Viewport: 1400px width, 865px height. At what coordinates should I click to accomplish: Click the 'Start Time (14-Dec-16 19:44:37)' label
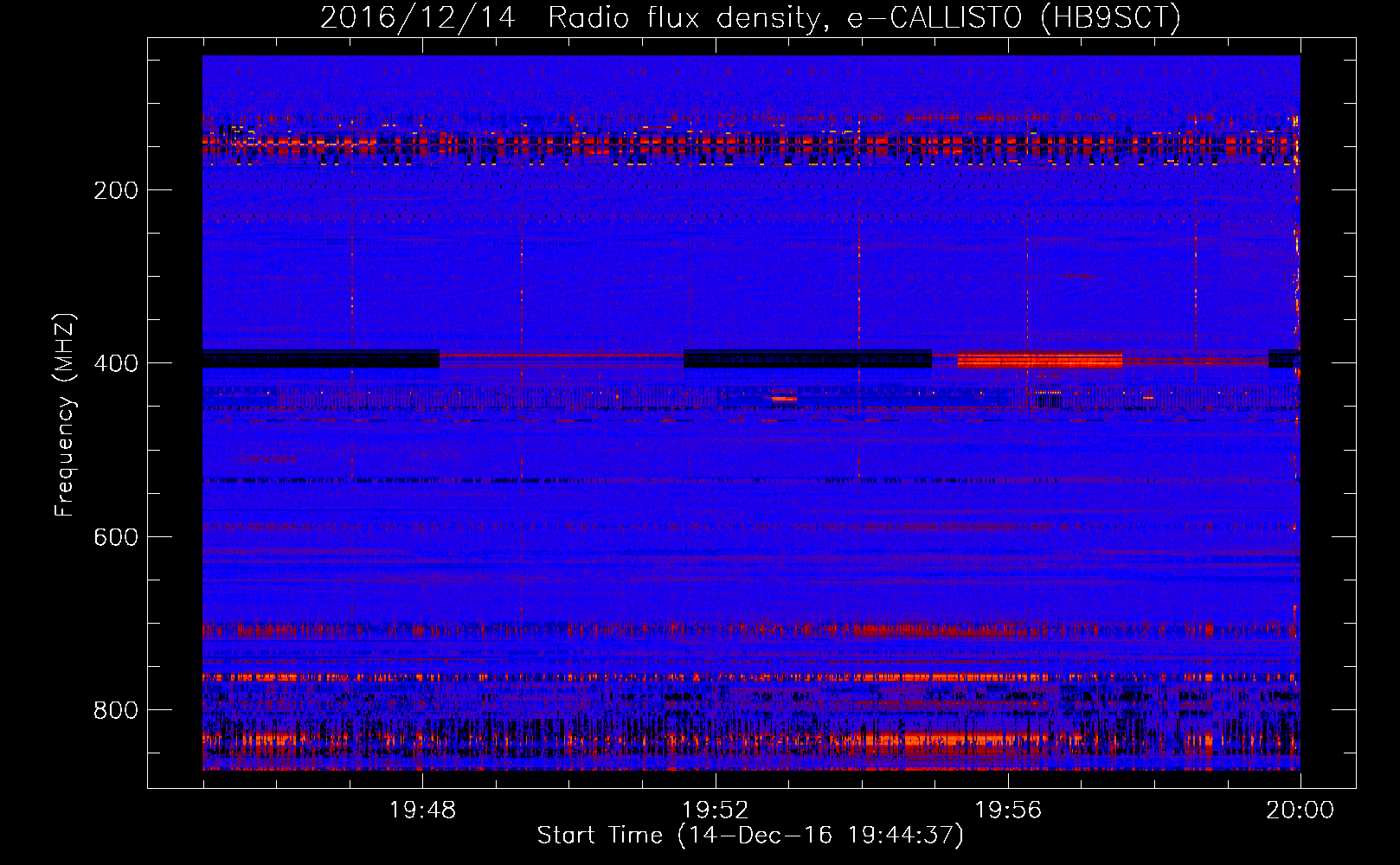pos(750,836)
